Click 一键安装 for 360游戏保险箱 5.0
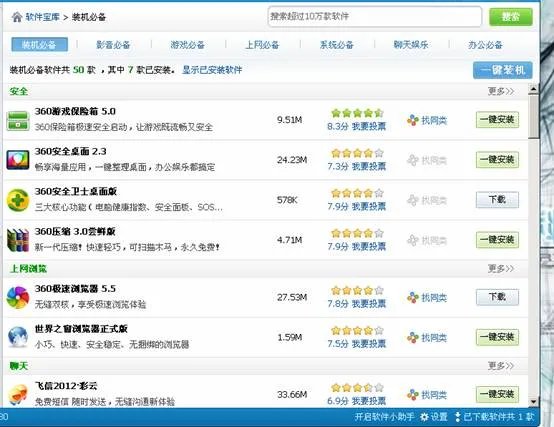This screenshot has height=427, width=554. (497, 120)
